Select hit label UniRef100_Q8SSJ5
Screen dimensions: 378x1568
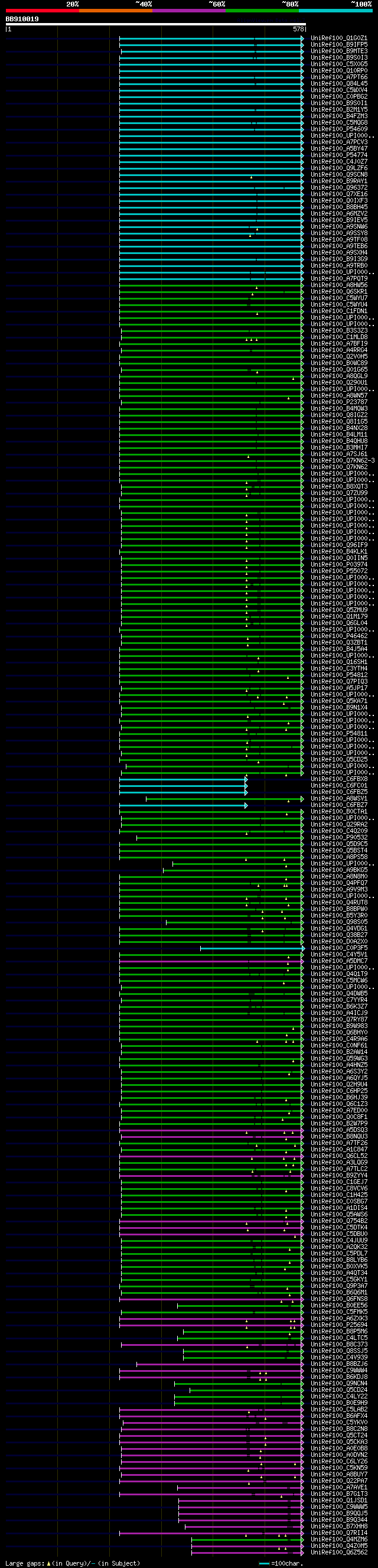pos(339,1350)
